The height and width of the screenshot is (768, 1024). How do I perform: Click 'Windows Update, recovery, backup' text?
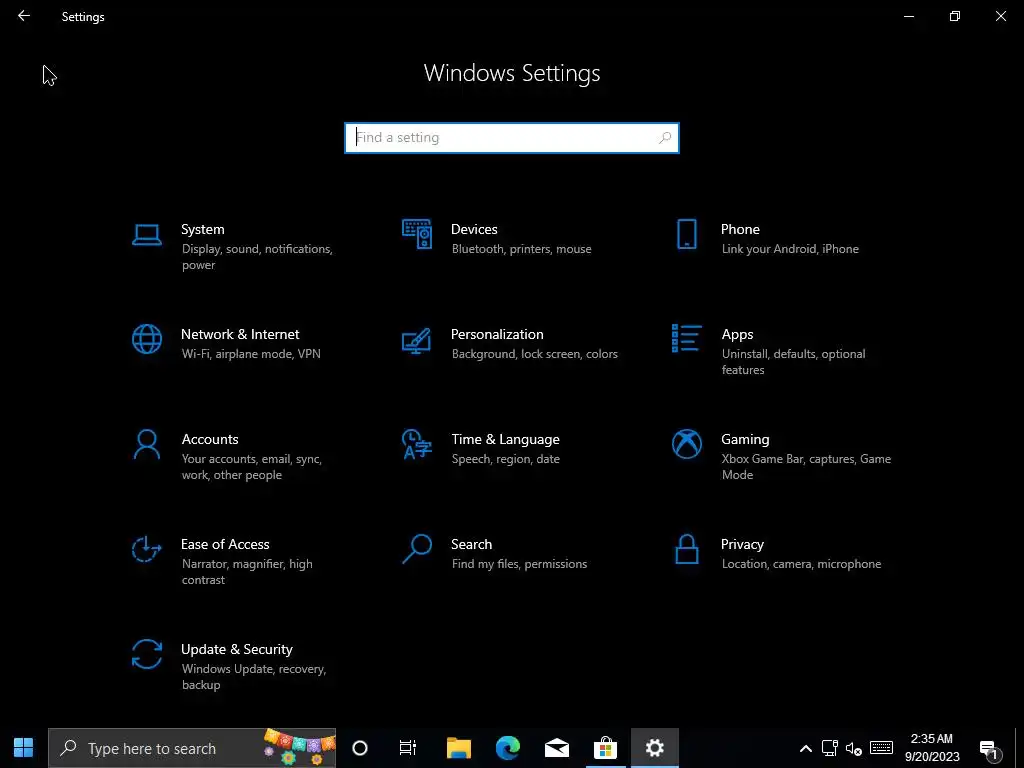[x=253, y=677]
